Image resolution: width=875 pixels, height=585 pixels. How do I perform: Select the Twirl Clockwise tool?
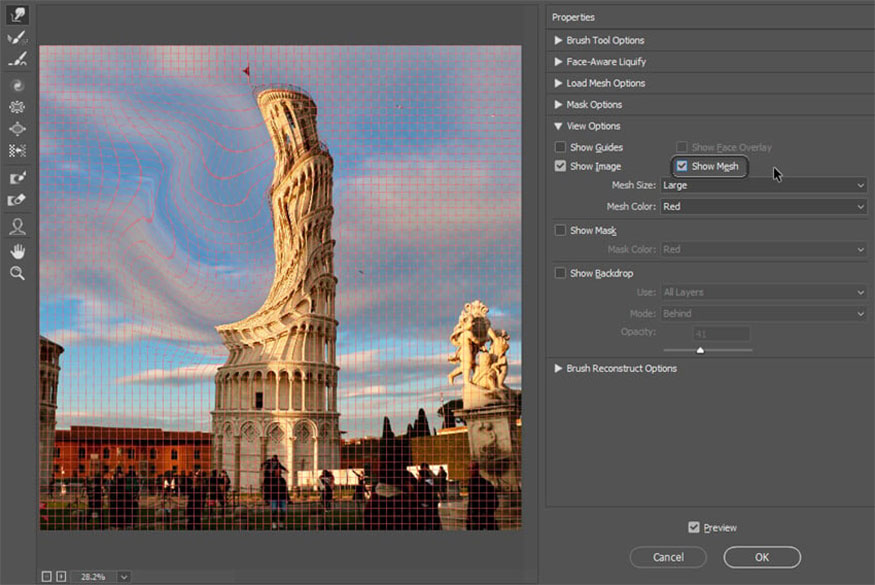click(17, 86)
